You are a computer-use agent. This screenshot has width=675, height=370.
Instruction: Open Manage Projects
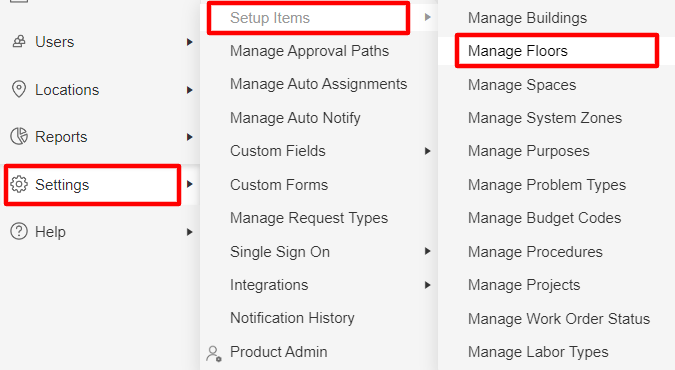(x=524, y=285)
